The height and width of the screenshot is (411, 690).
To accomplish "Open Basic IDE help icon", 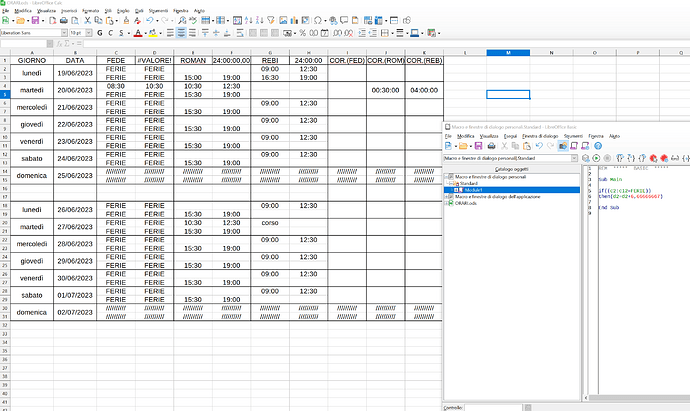I will [x=598, y=146].
